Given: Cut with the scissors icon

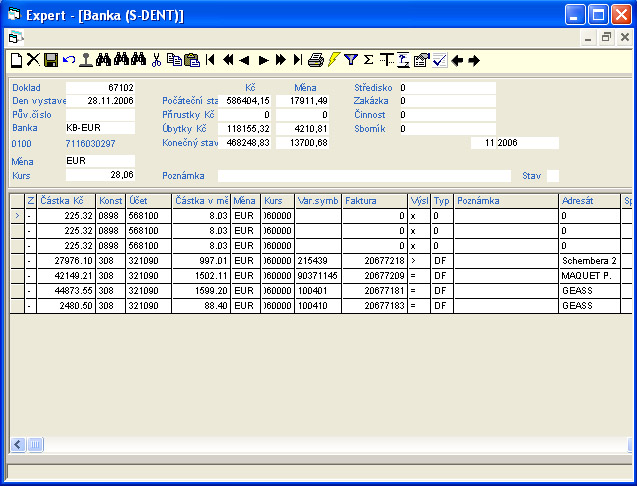Looking at the screenshot, I should [x=155, y=60].
